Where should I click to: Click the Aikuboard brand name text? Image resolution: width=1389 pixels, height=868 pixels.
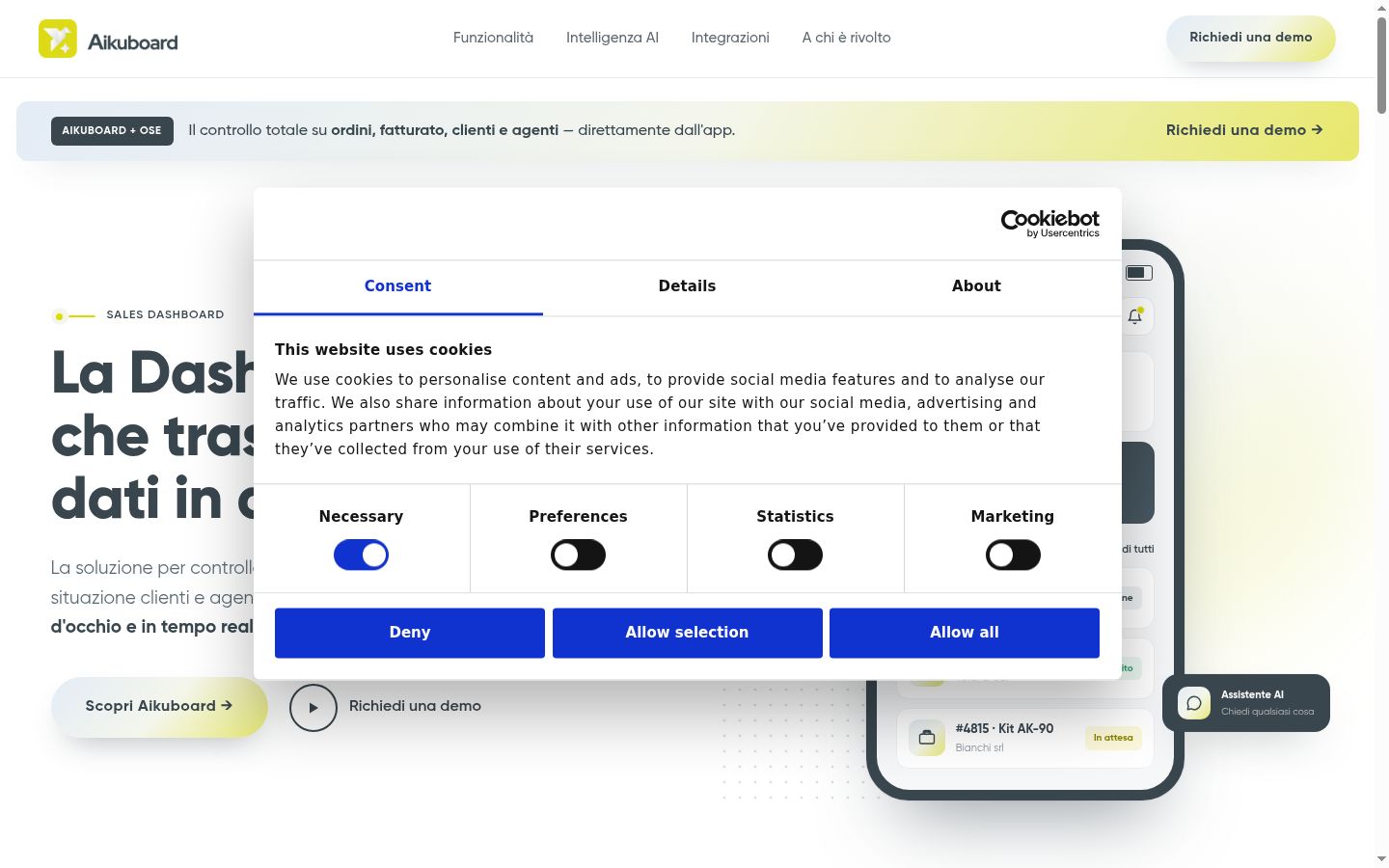(x=133, y=42)
